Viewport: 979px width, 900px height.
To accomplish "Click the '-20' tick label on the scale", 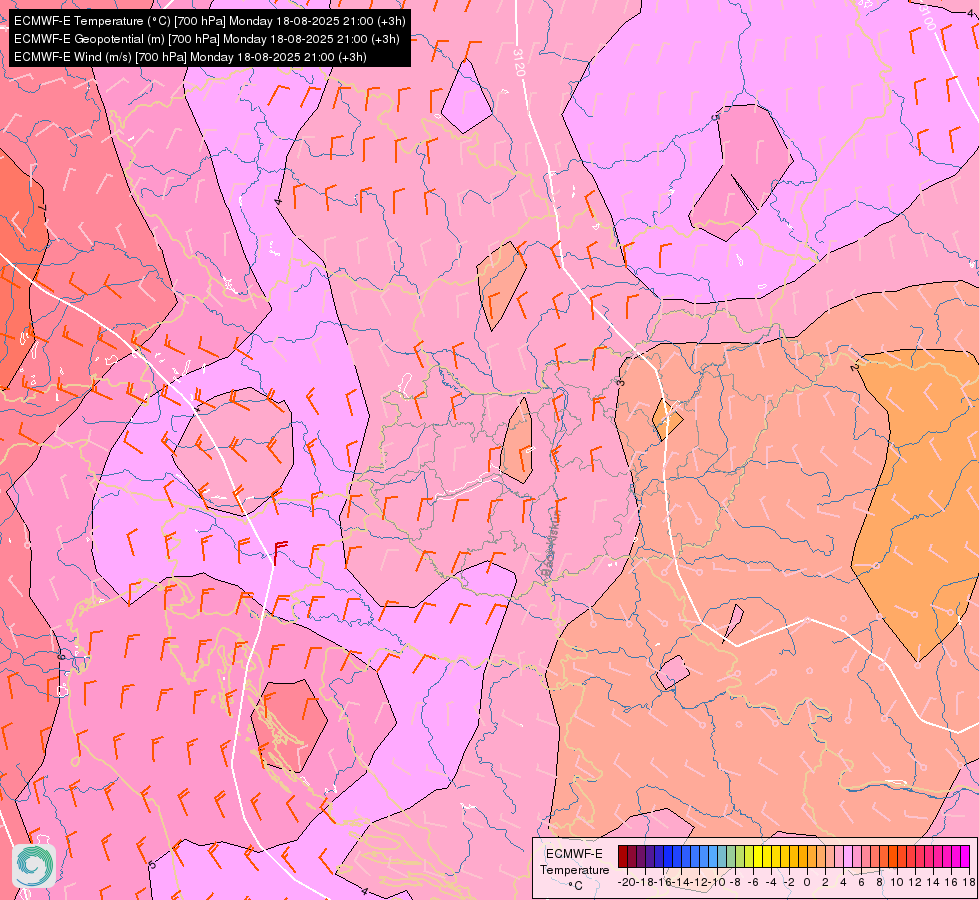I will pyautogui.click(x=627, y=882).
